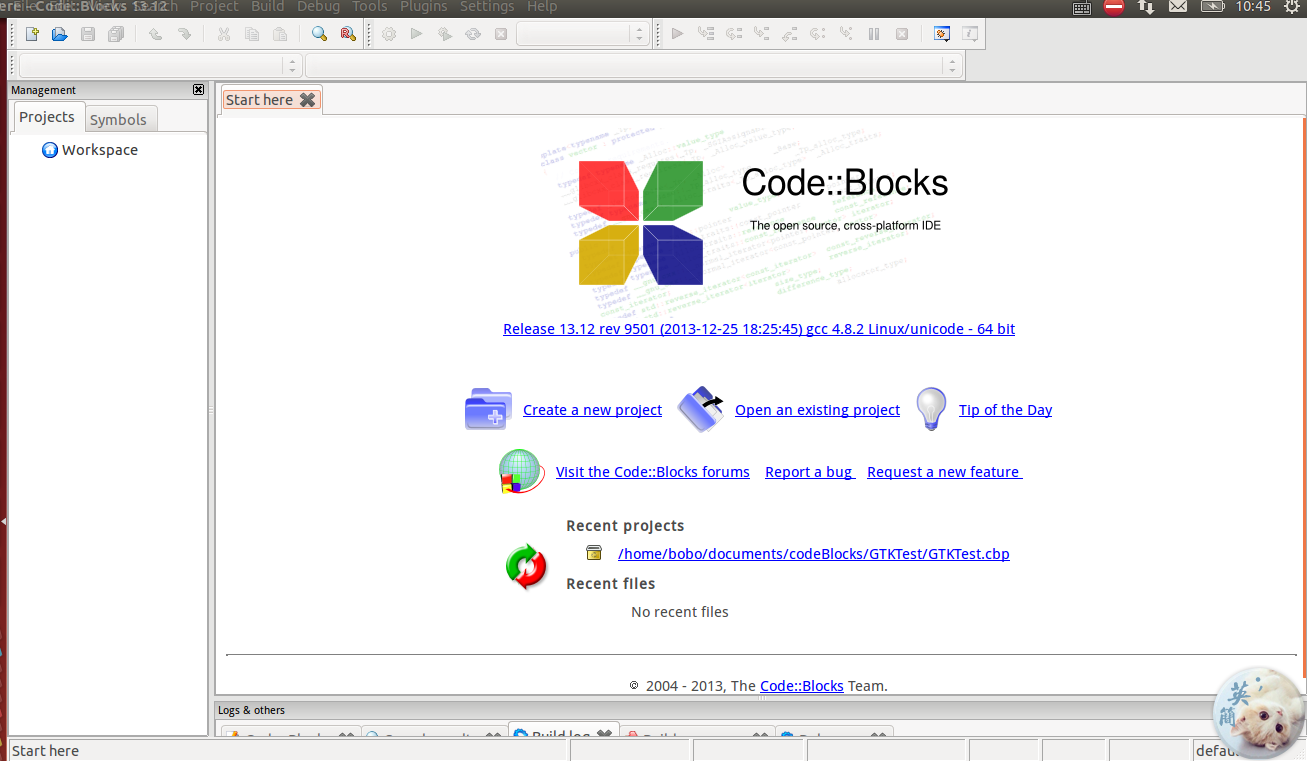Click the forums globe icon
Viewport: 1307px width, 761px height.
coord(522,472)
